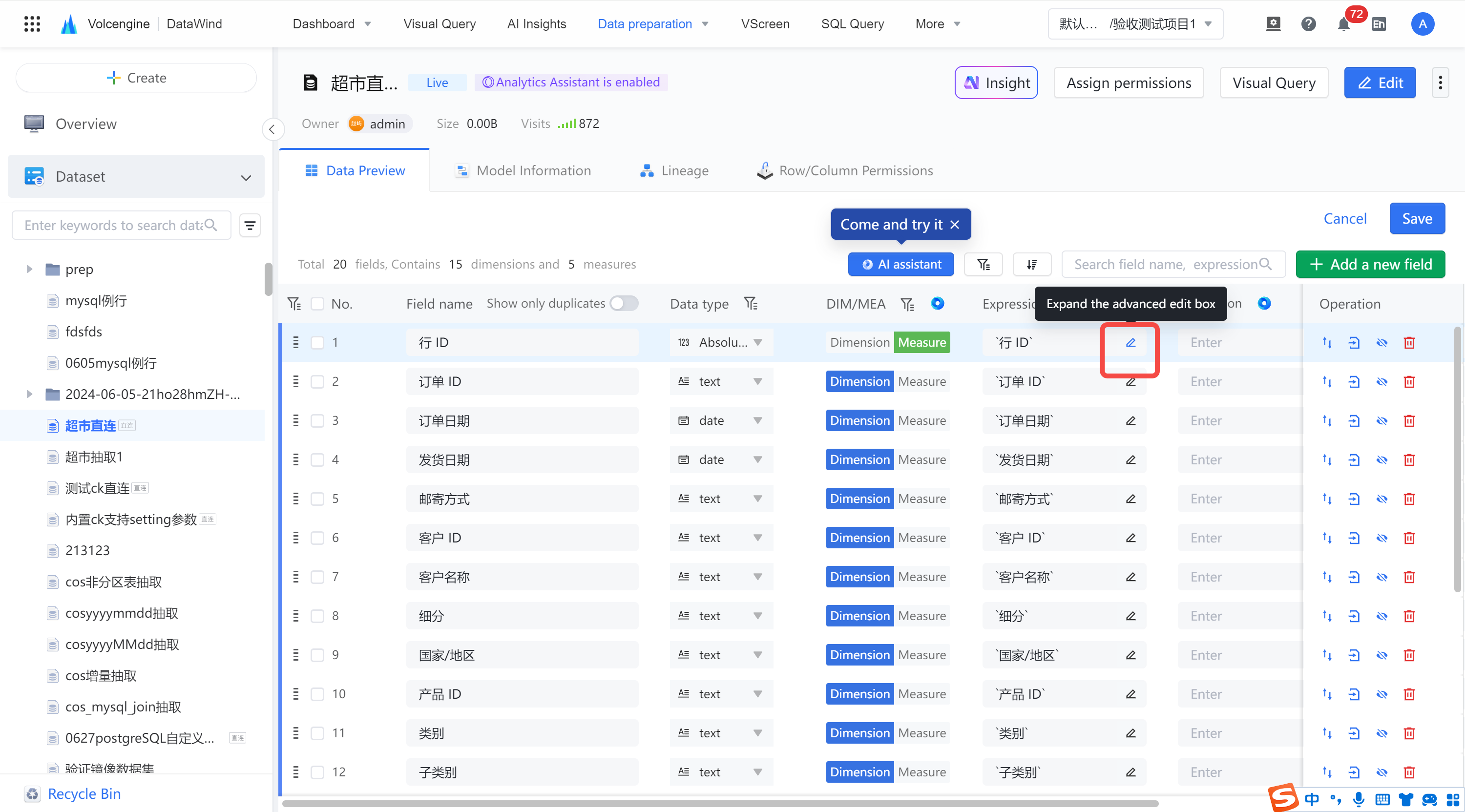Image resolution: width=1465 pixels, height=812 pixels.
Task: Click Add a new field button
Action: (x=1370, y=265)
